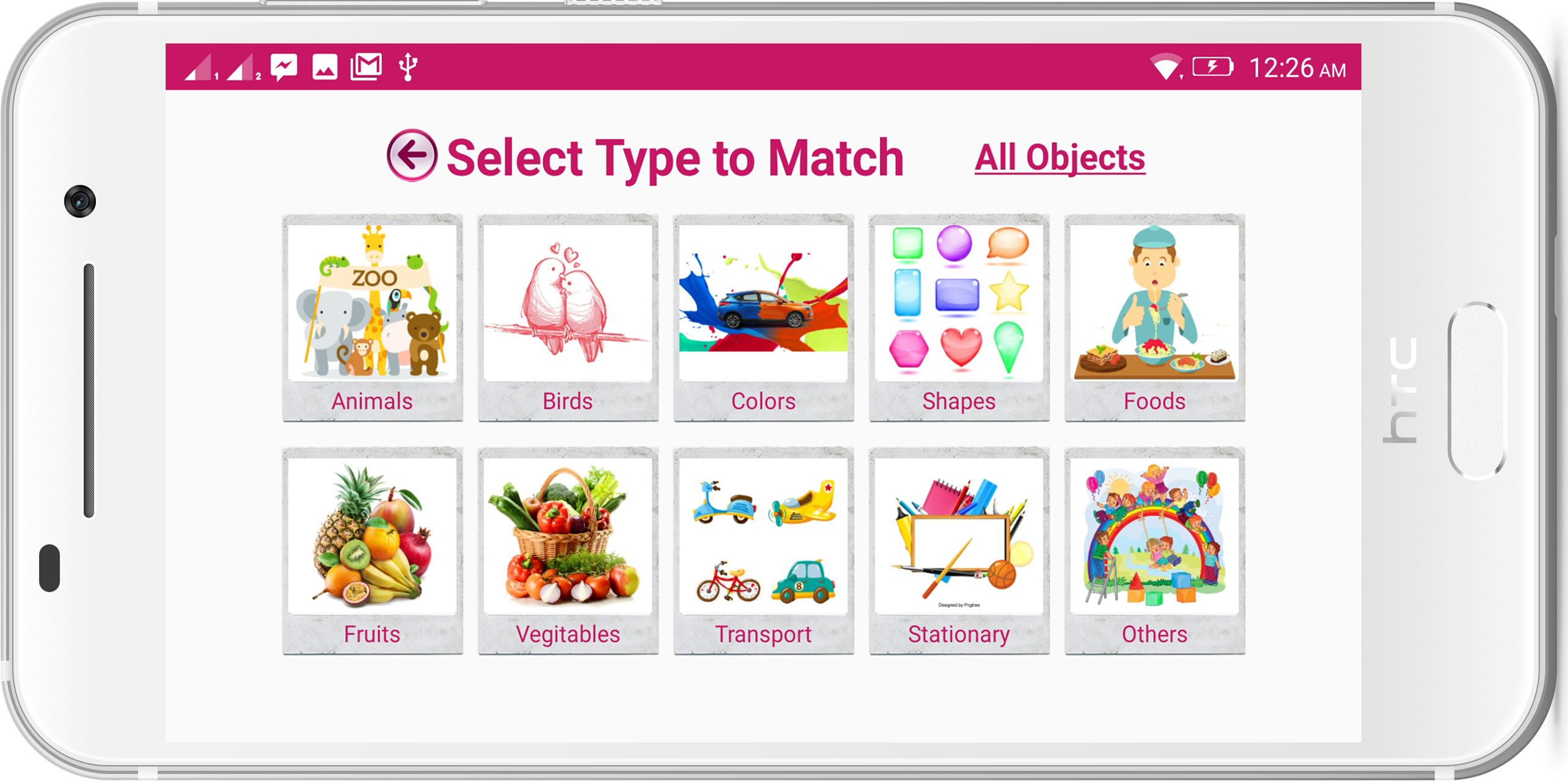Tap the battery charging icon

click(1212, 67)
